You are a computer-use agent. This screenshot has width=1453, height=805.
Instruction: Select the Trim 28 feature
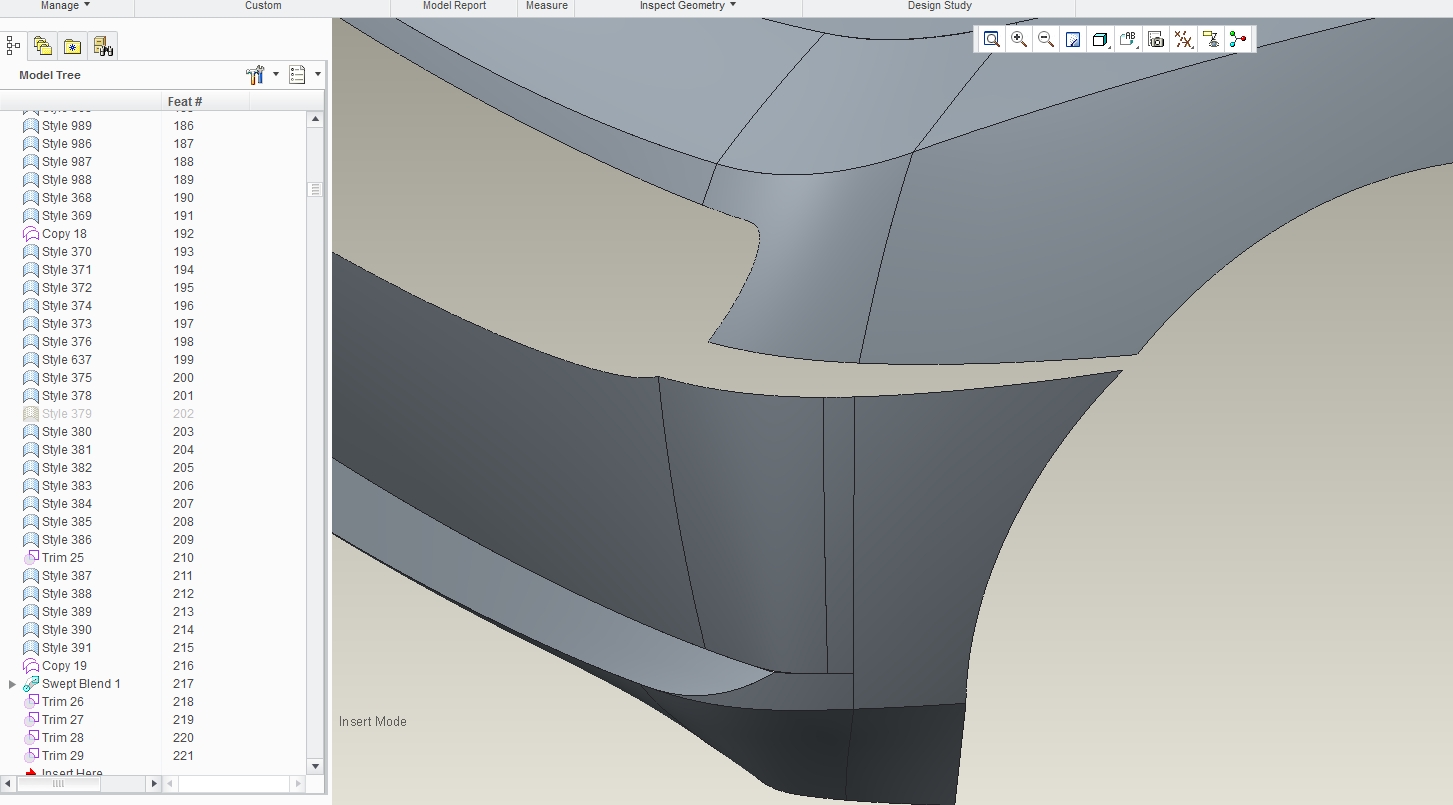63,738
